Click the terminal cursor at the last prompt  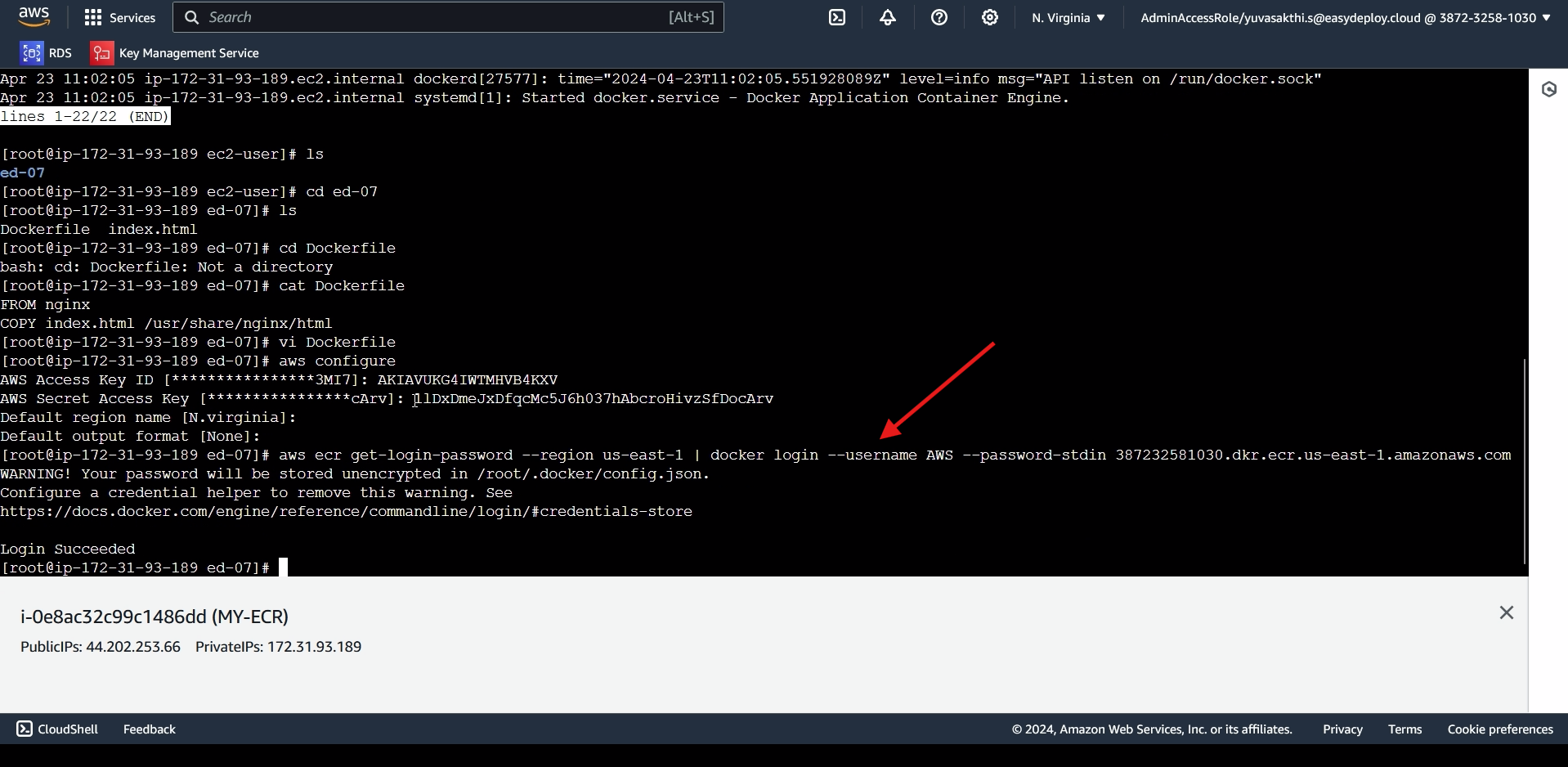283,567
